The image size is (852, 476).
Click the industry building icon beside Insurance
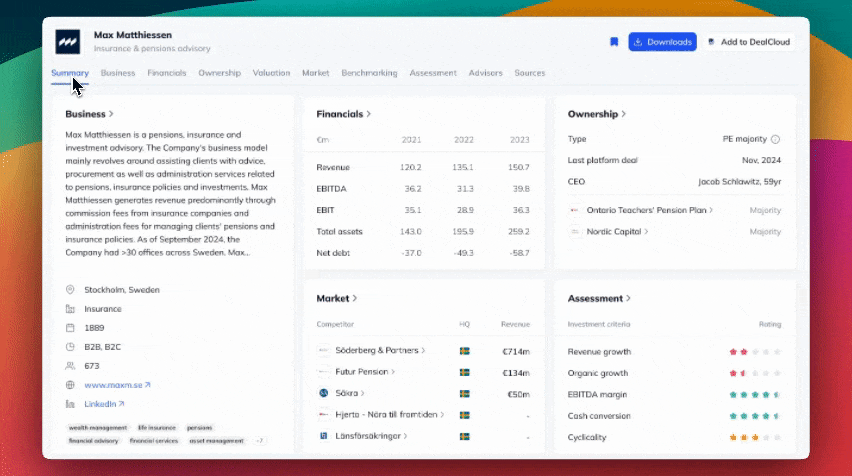[x=70, y=309]
